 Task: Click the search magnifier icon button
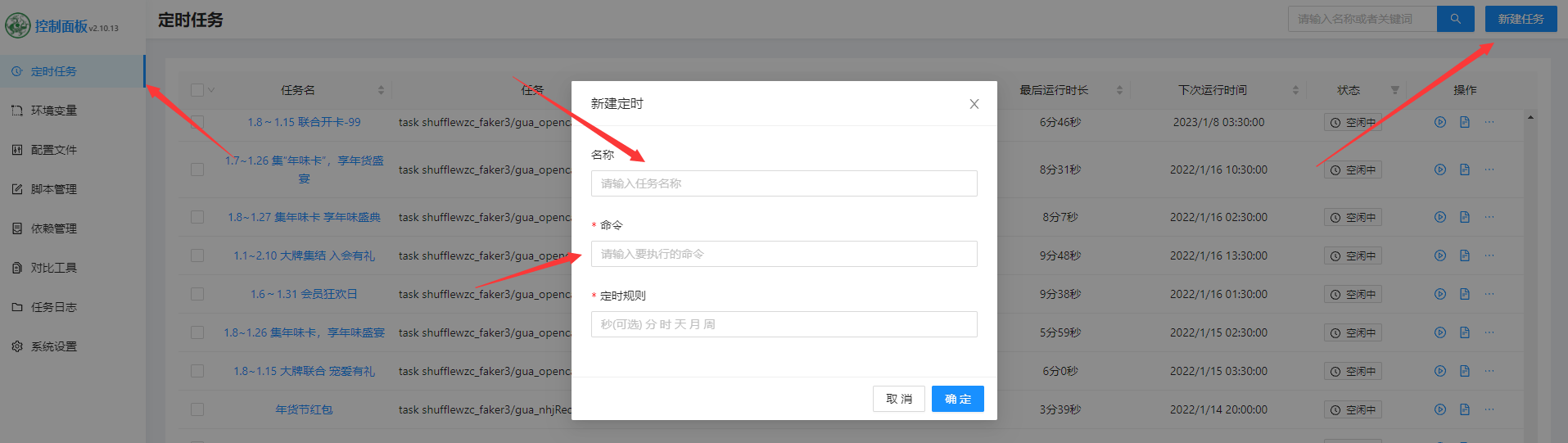click(1455, 19)
